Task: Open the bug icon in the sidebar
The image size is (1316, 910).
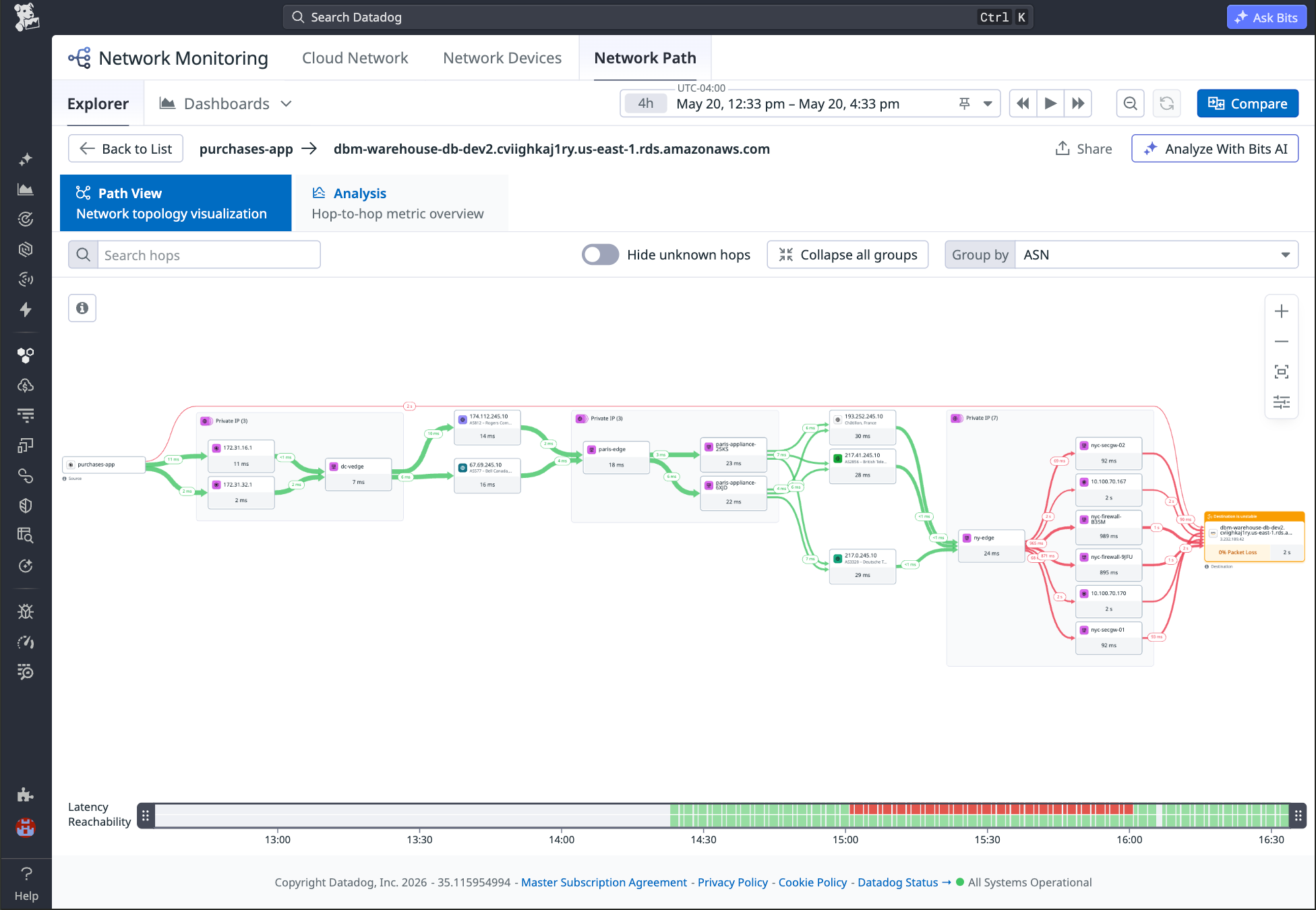Action: coord(26,611)
